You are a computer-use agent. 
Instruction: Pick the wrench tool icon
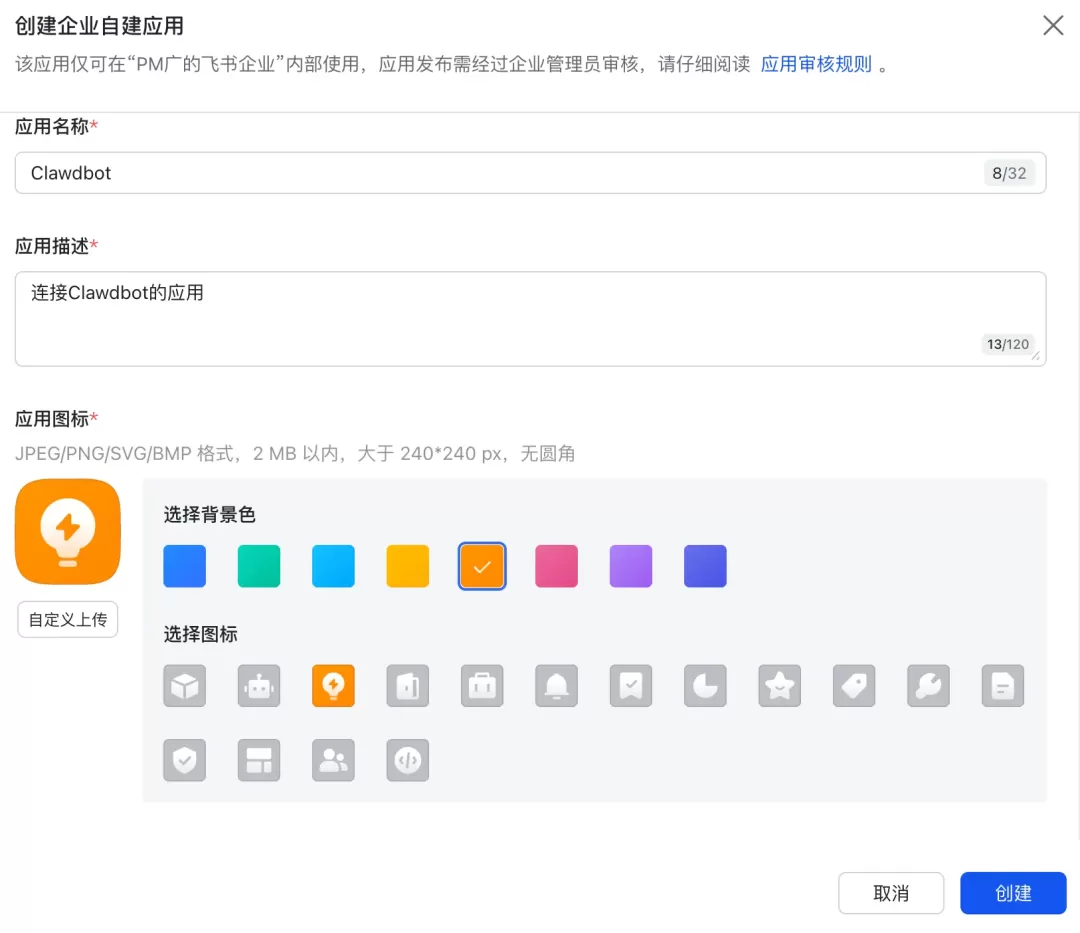point(928,686)
